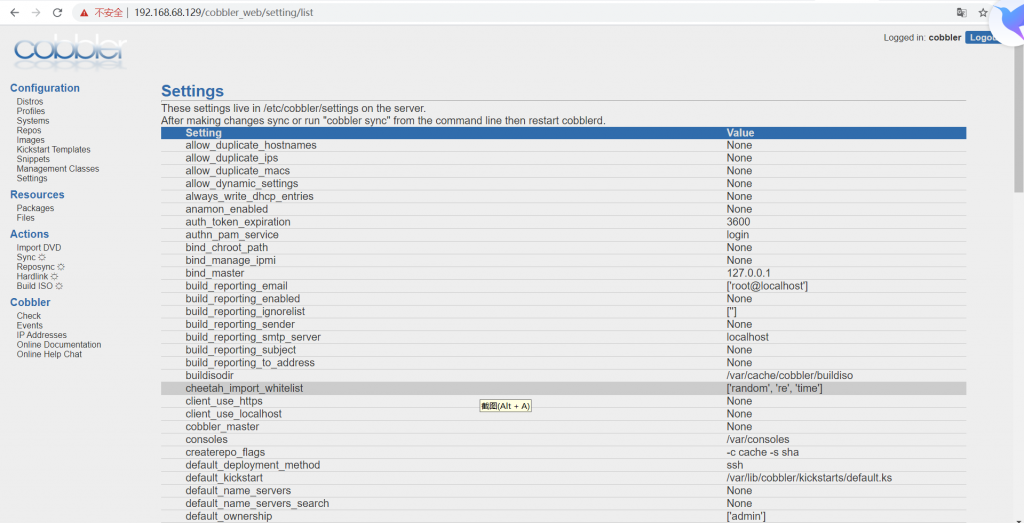This screenshot has width=1024, height=523.
Task: Open Profiles in the sidebar
Action: [x=31, y=111]
